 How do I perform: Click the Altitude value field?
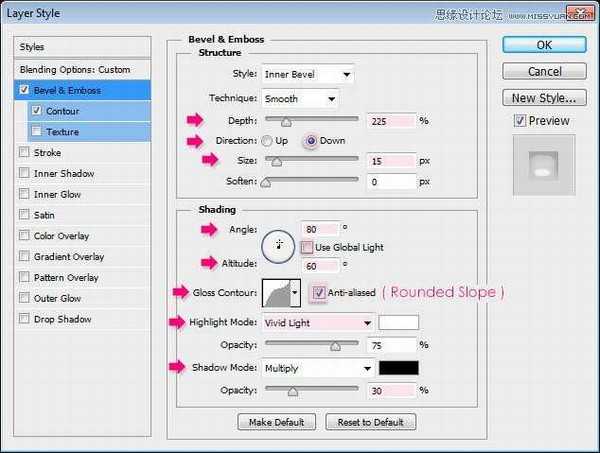pos(320,266)
